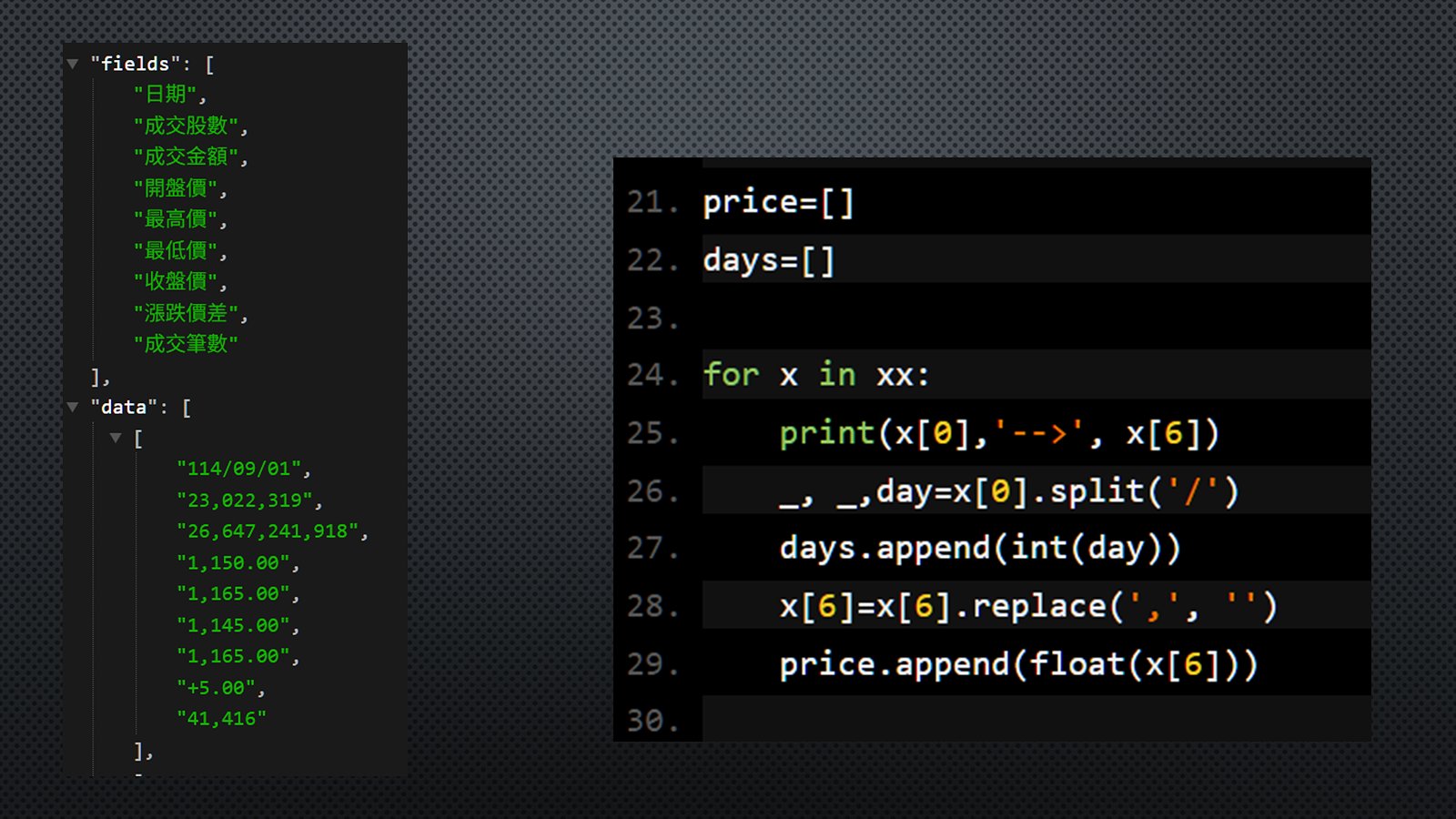Collapse the "fields" array triangle
This screenshot has width=1456, height=819.
73,64
